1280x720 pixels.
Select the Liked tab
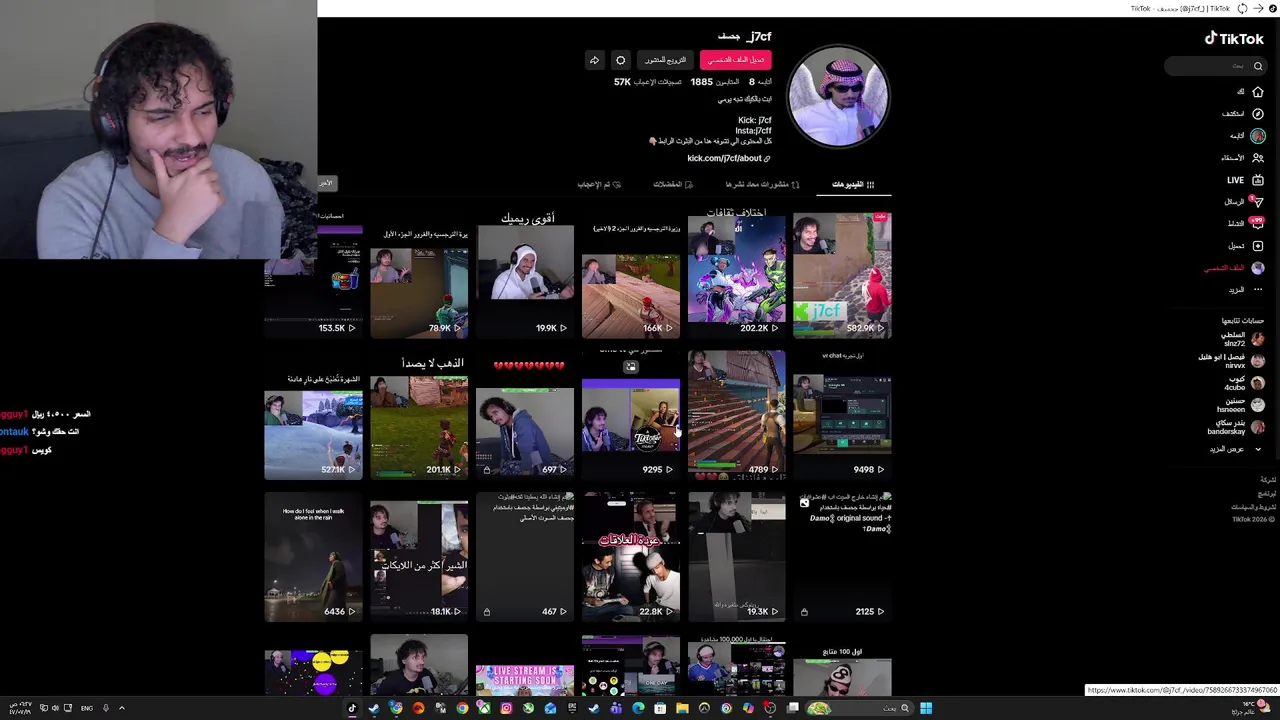599,185
